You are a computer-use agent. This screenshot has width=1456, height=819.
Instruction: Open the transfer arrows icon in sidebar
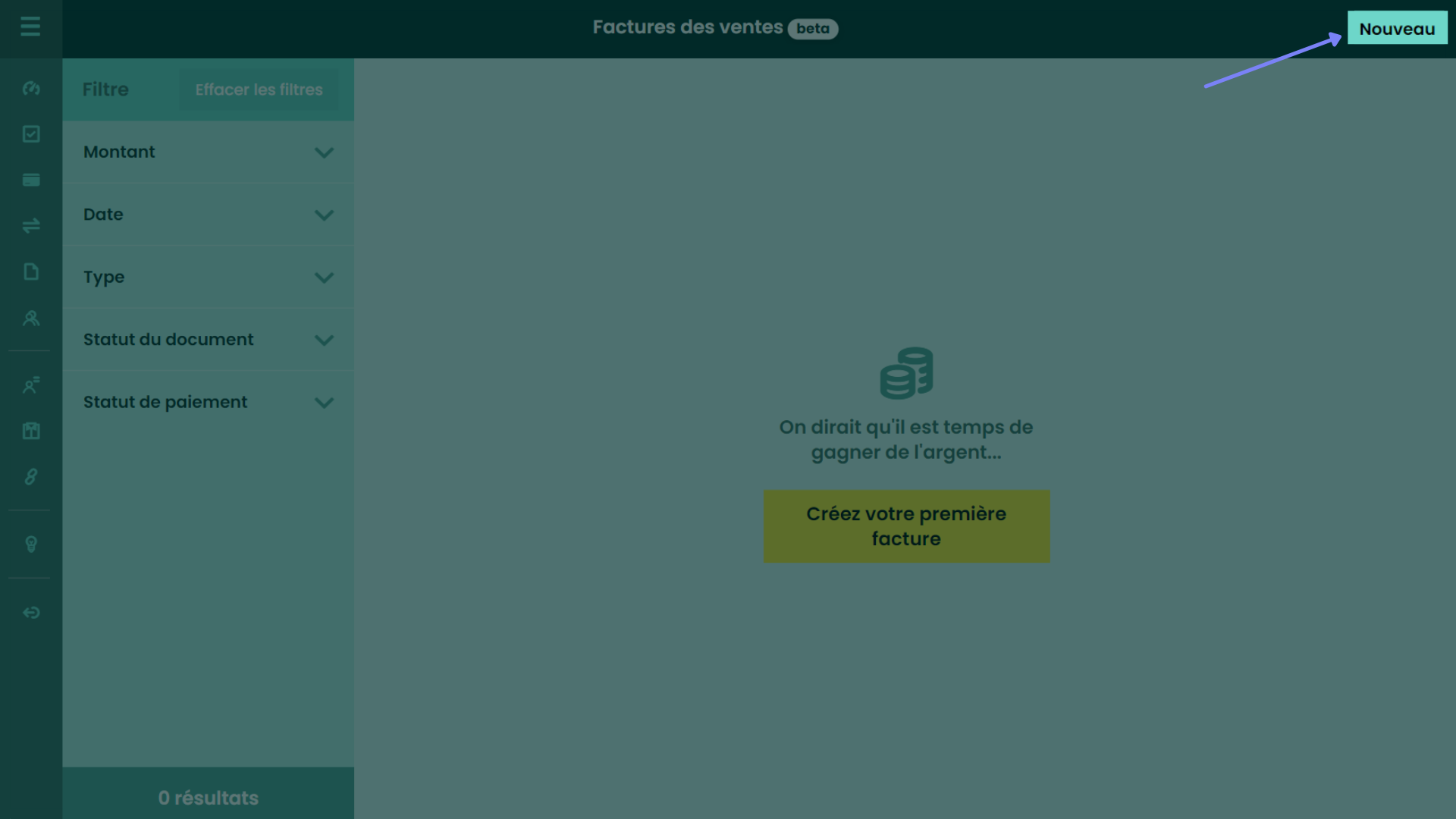click(x=31, y=226)
